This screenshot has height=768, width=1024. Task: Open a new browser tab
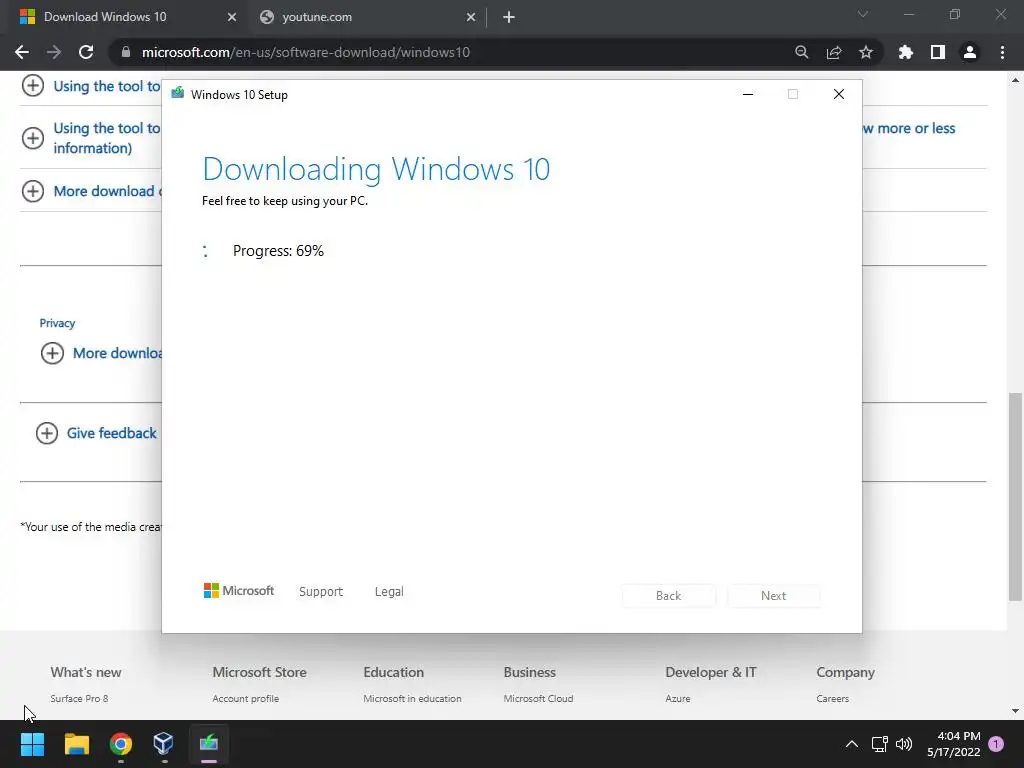coord(509,18)
